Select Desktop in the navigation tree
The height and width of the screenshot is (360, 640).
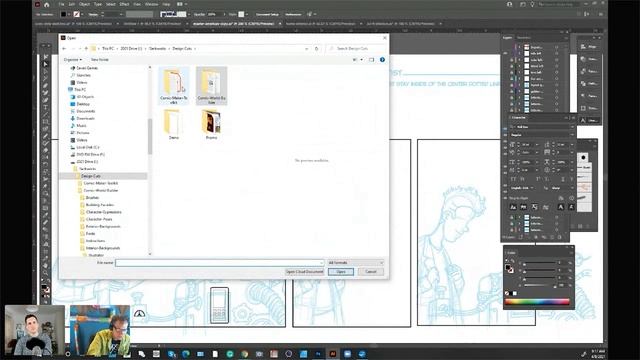83,104
